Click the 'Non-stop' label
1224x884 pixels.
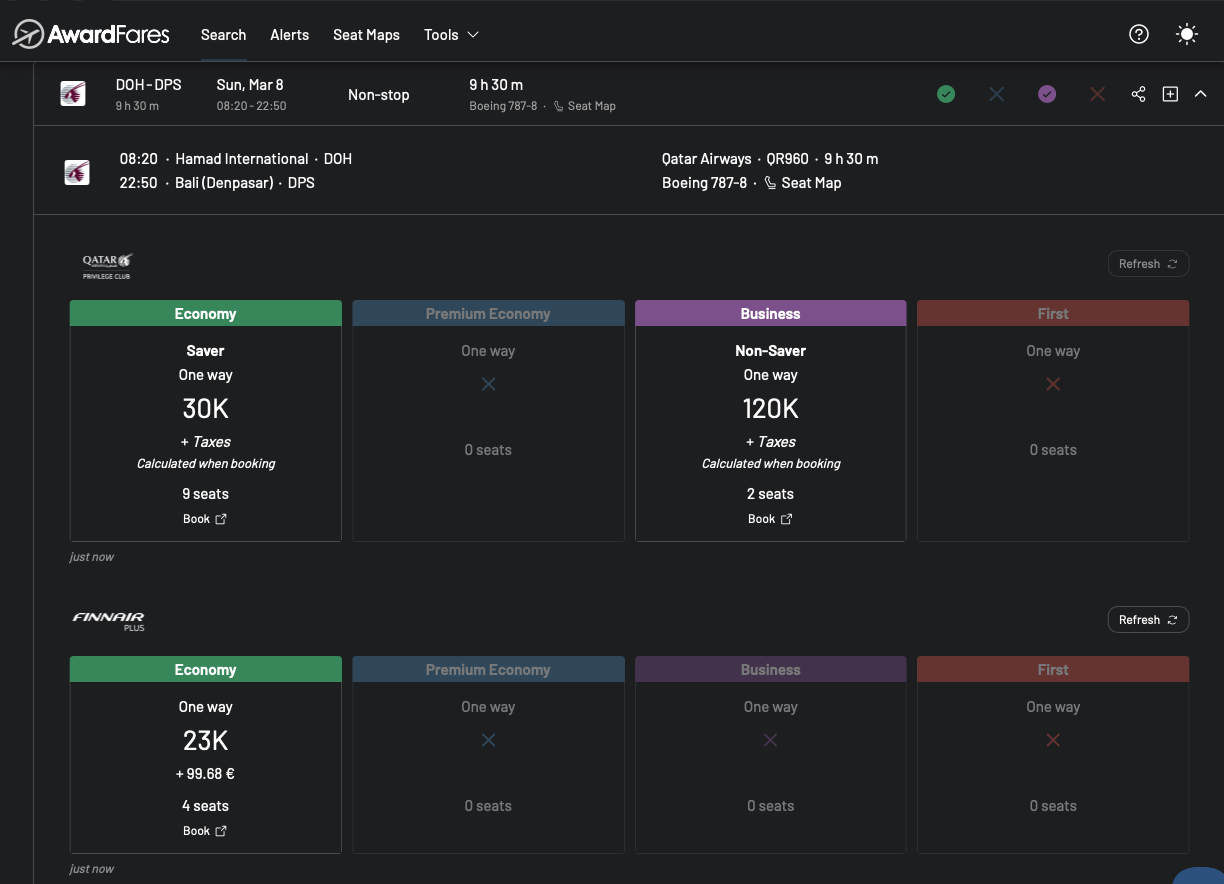point(379,95)
